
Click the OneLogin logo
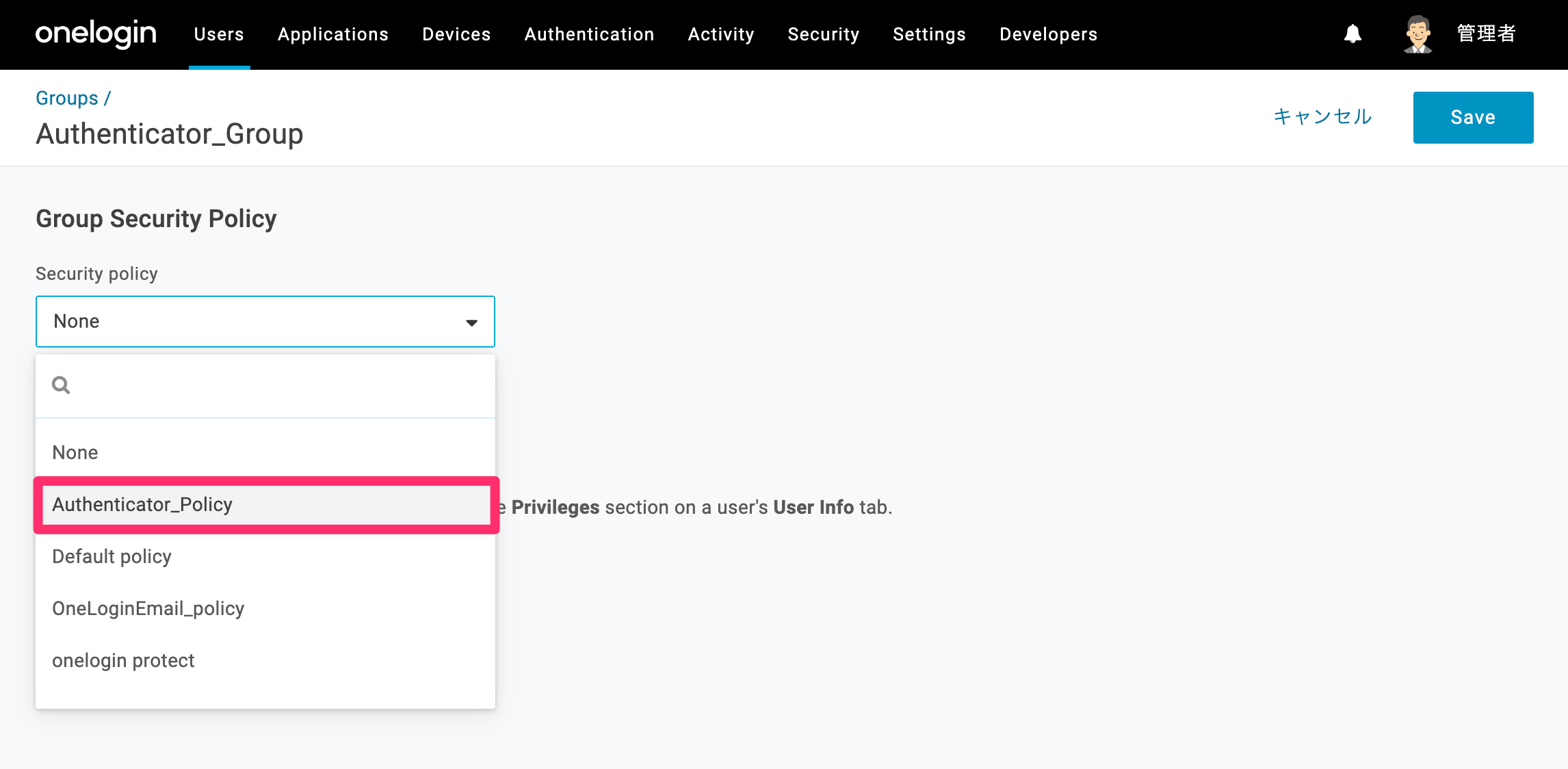click(96, 34)
